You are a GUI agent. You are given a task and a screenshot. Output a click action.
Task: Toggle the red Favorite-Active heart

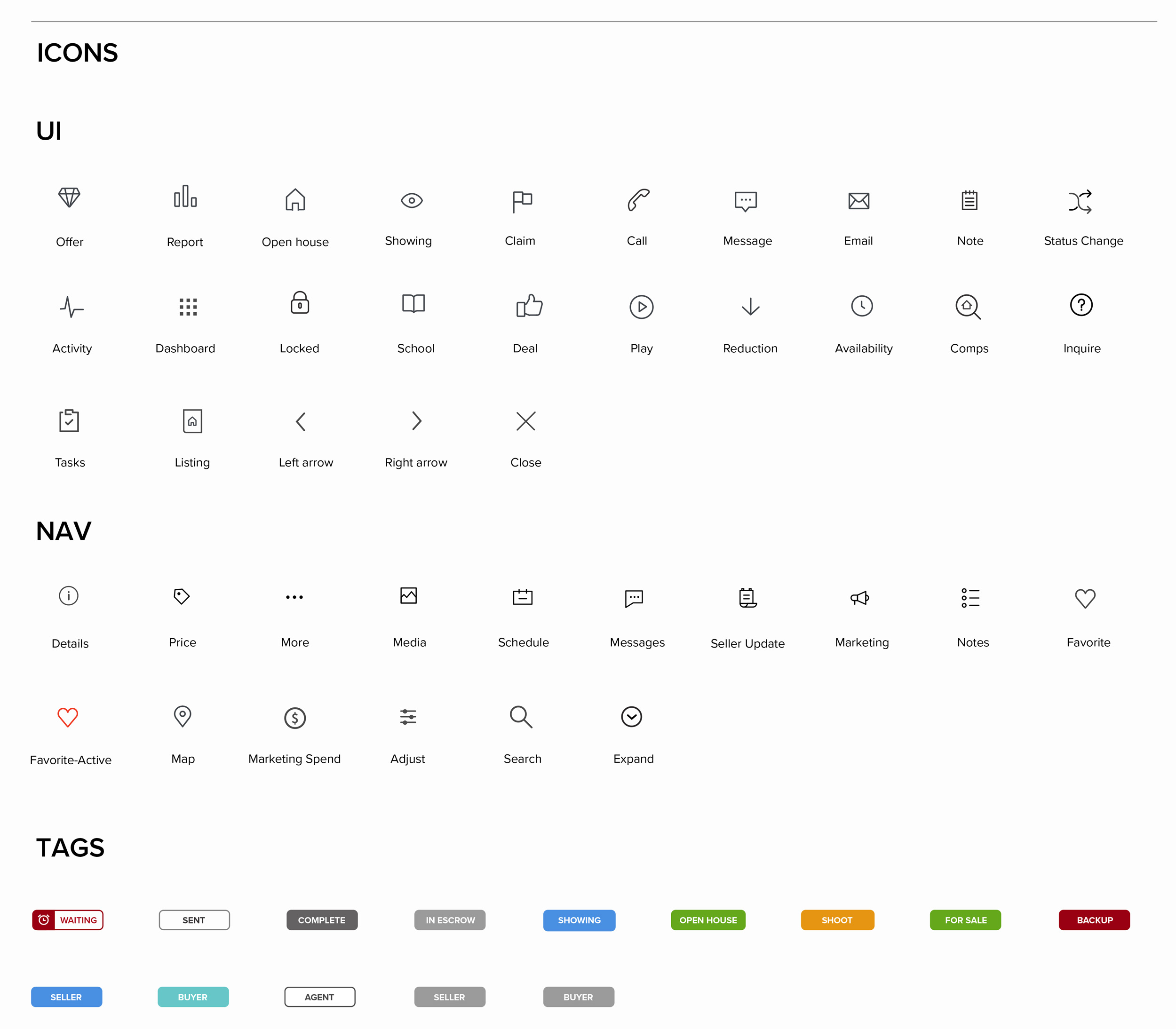tap(68, 717)
